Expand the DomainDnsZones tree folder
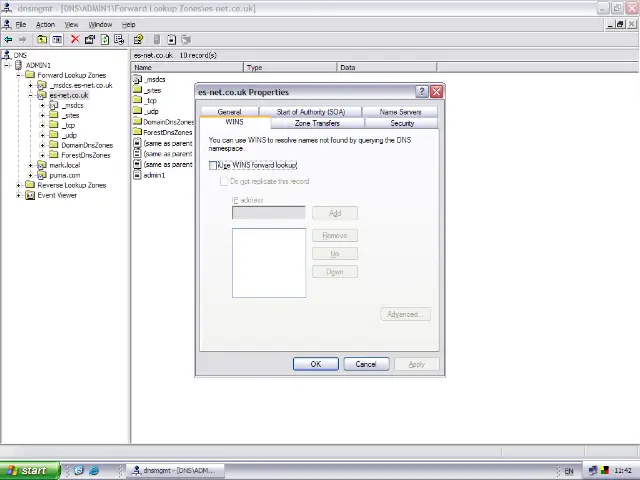This screenshot has width=640, height=480. [42, 145]
